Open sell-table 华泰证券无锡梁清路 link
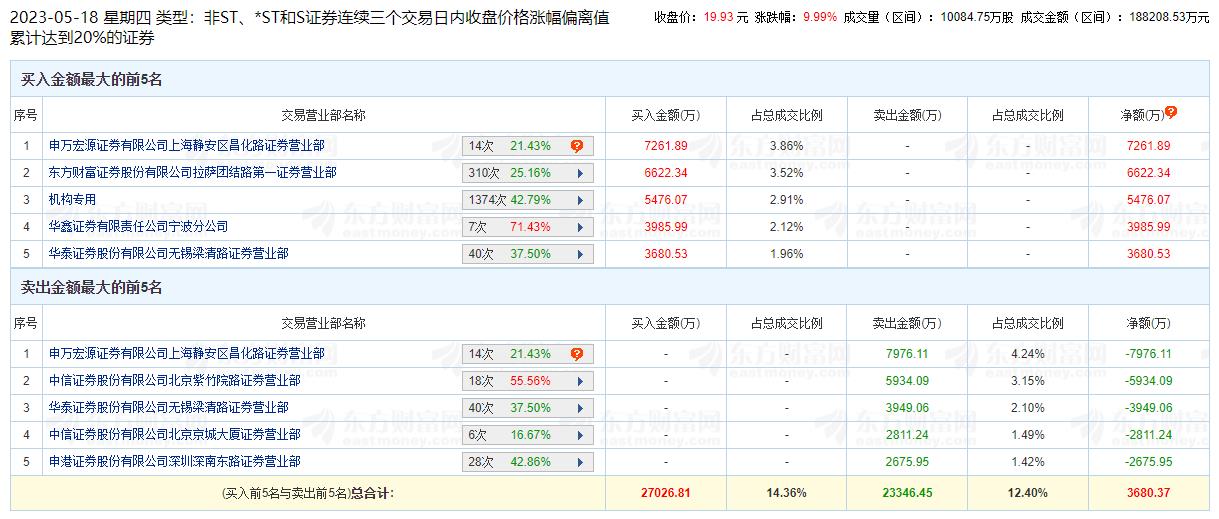This screenshot has width=1219, height=519. coord(169,408)
